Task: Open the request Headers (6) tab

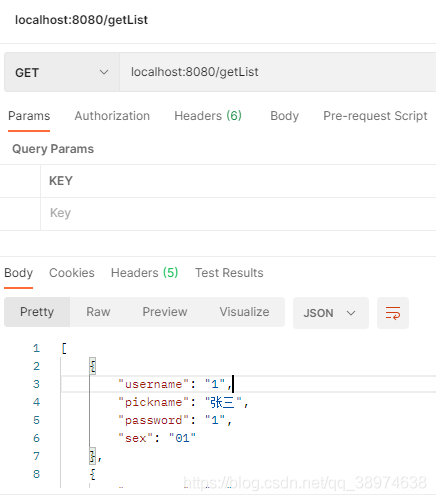Action: point(208,116)
